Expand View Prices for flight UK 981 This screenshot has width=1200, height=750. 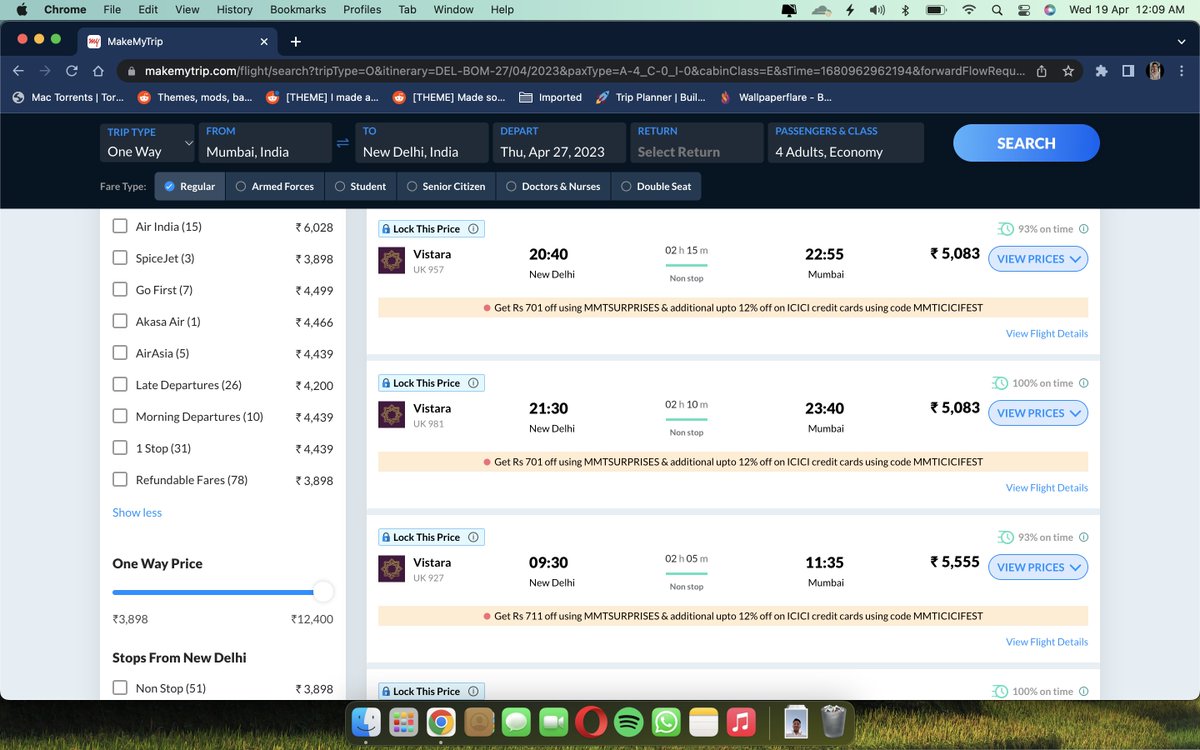tap(1038, 413)
